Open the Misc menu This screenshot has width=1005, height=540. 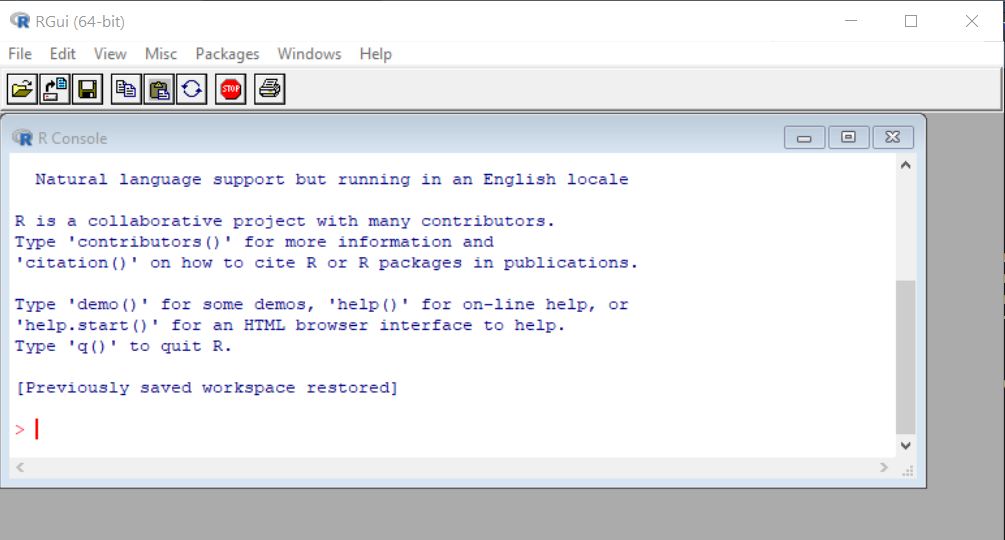[x=161, y=54]
